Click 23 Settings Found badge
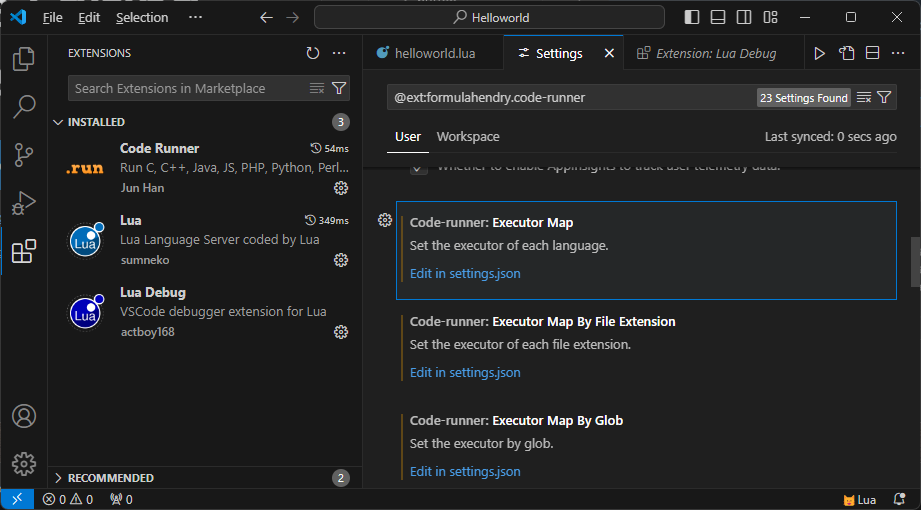This screenshot has width=921, height=510. [x=804, y=98]
